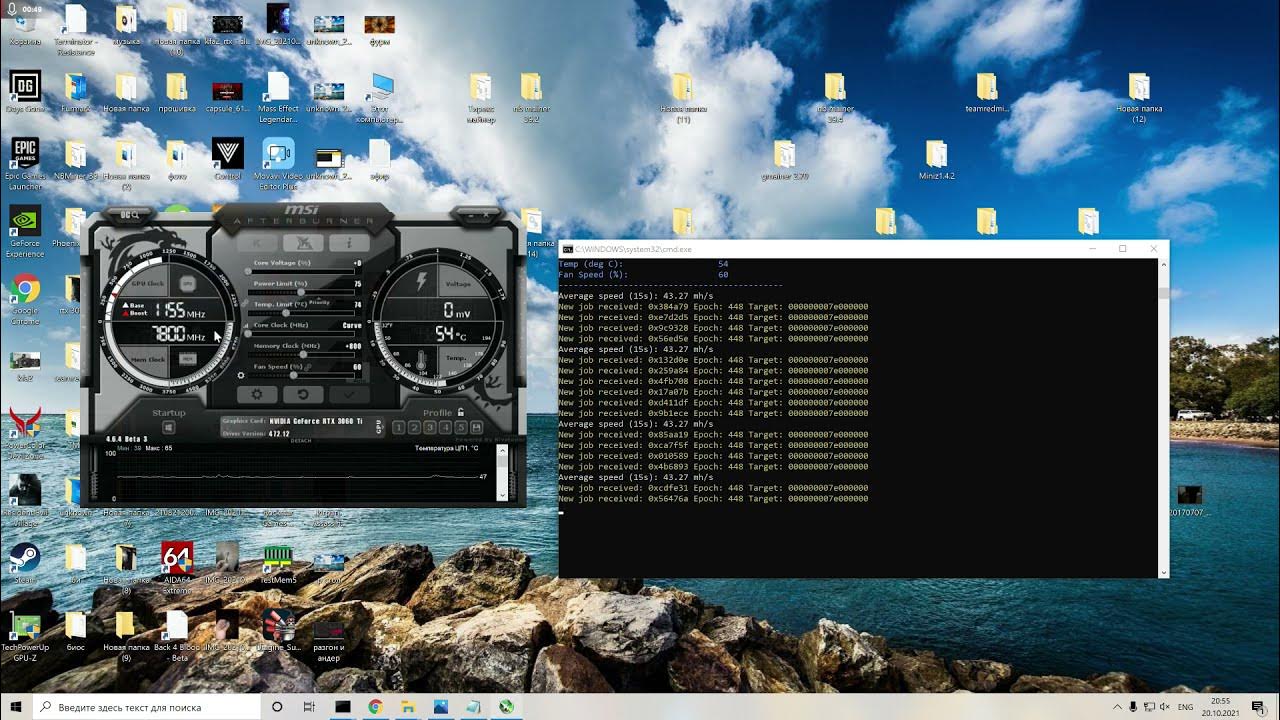Open Task View on taskbar
Viewport: 1280px width, 720px height.
(309, 707)
